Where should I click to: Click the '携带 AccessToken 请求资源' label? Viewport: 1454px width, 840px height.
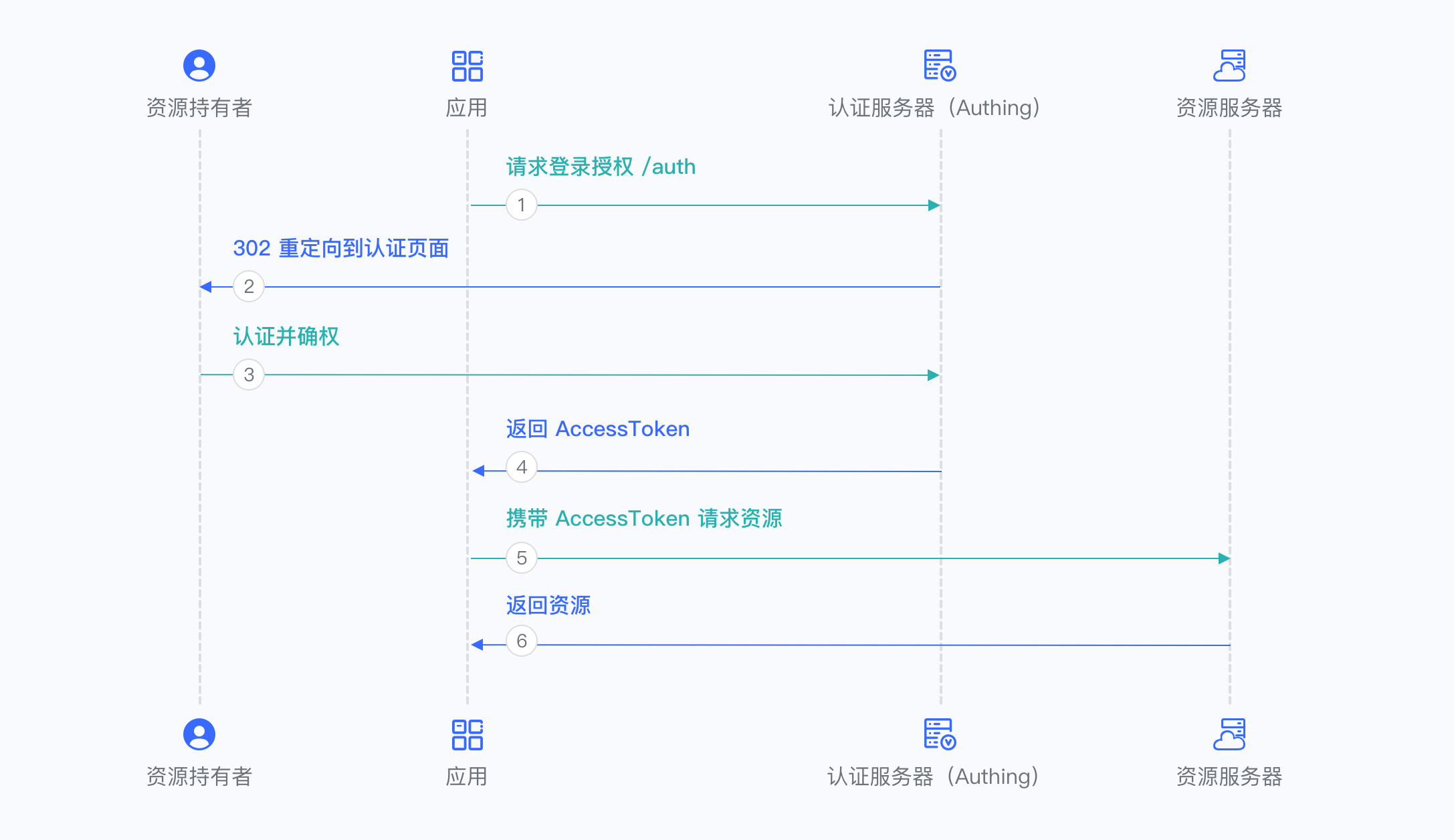tap(644, 518)
